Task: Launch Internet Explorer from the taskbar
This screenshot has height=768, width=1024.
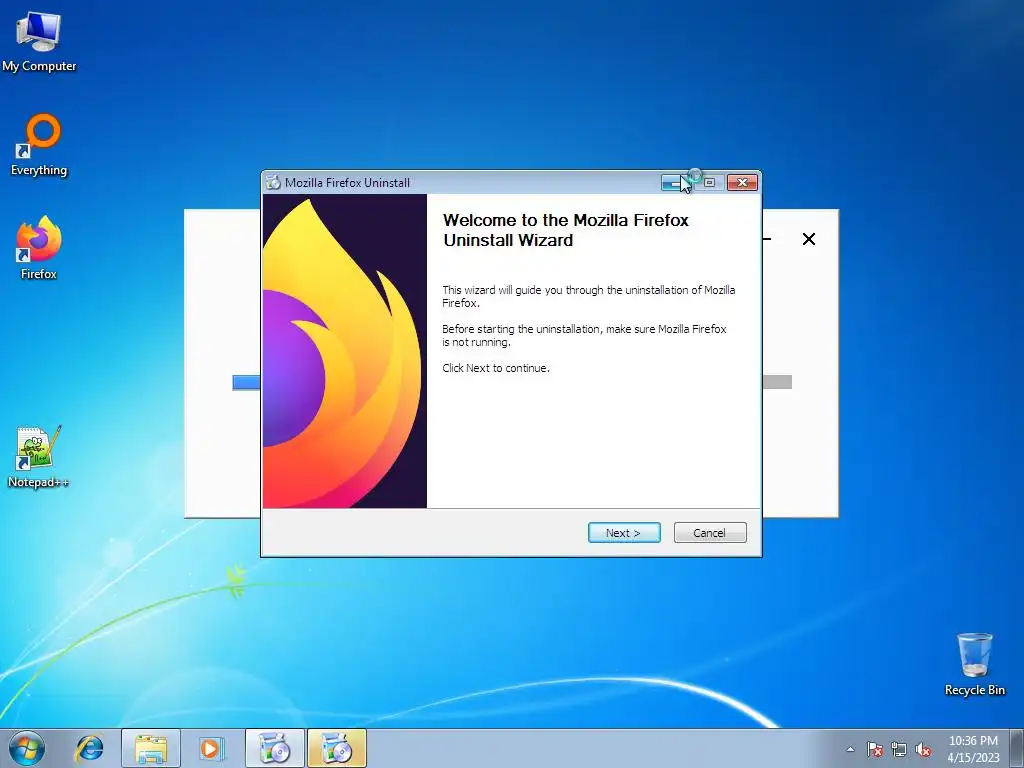Action: point(89,748)
